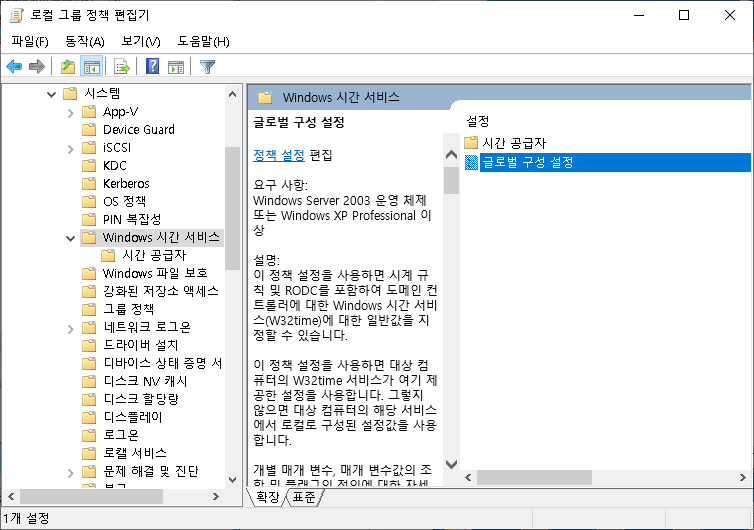
Task: Click the Back arrow toolbar icon
Action: (14, 67)
